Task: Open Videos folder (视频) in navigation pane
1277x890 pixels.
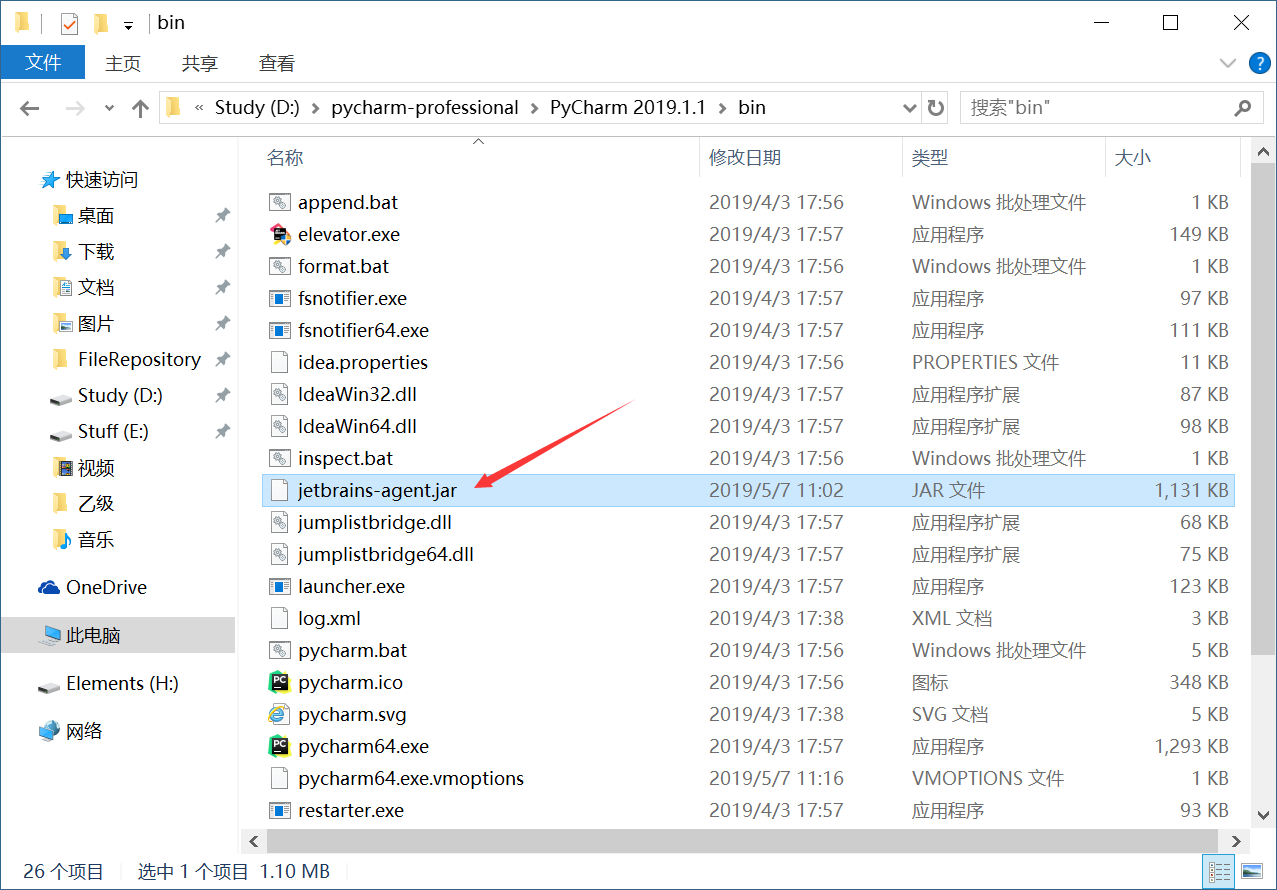Action: point(96,467)
